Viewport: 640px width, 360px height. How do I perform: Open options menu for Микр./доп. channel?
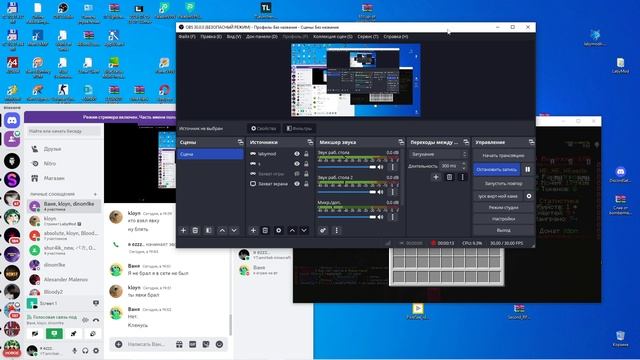[x=393, y=217]
